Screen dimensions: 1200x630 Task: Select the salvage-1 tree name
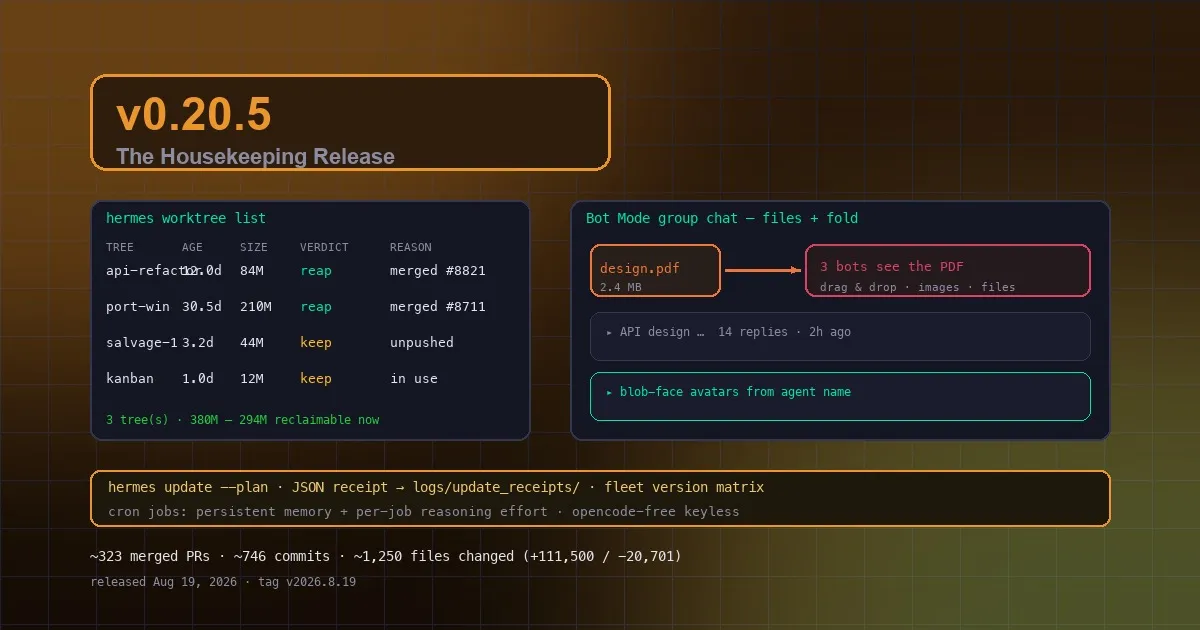(142, 343)
